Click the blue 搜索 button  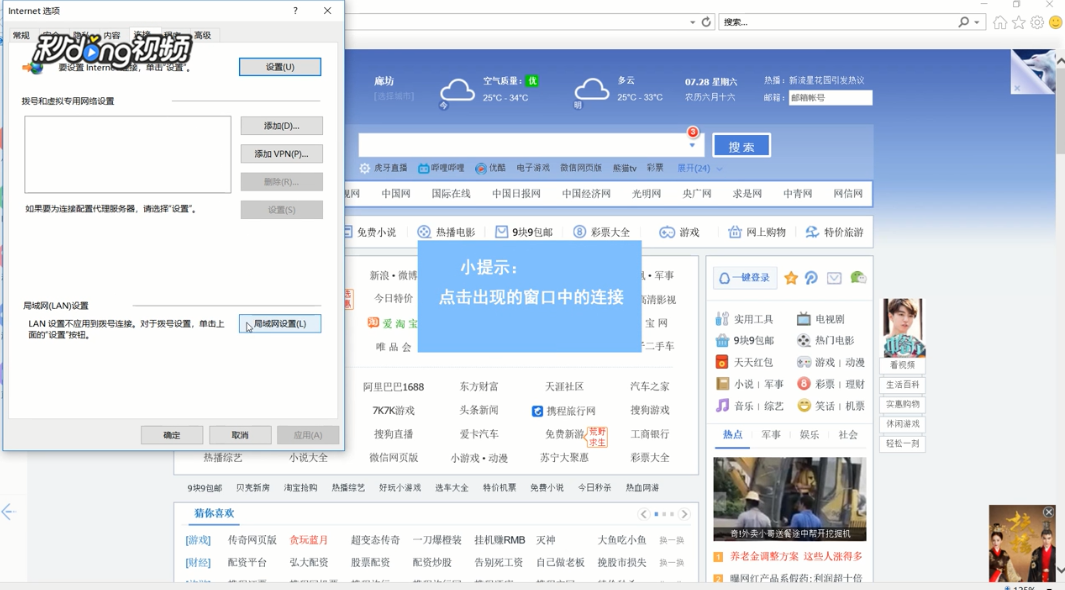coord(741,146)
